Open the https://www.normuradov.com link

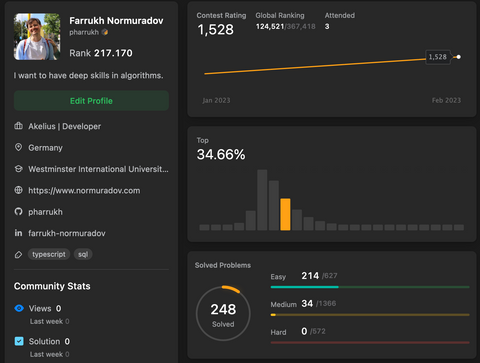(84, 190)
